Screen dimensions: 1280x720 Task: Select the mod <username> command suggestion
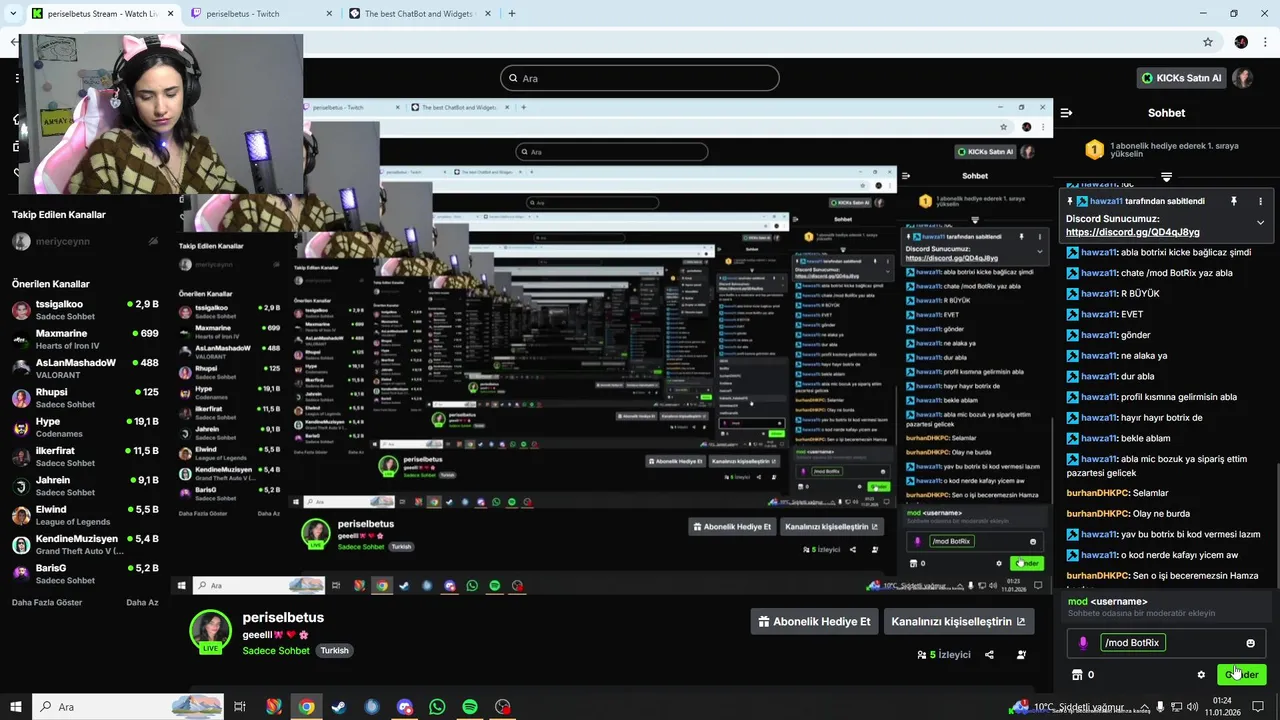tap(1166, 607)
